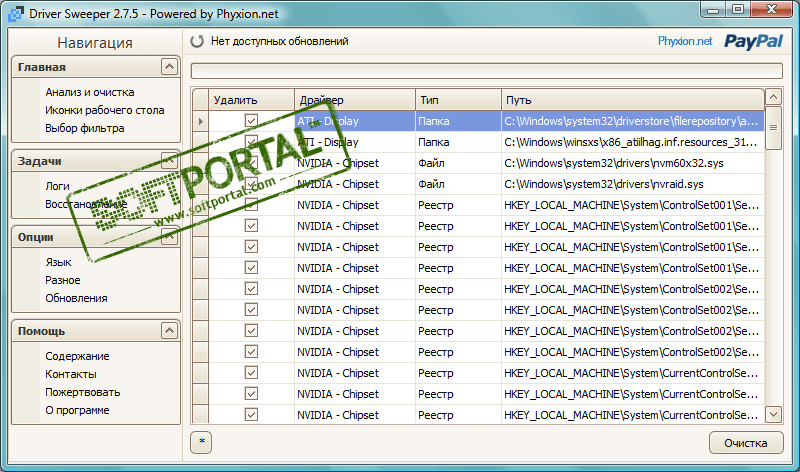The height and width of the screenshot is (472, 800).
Task: Open the Контакты help page
Action: click(70, 374)
